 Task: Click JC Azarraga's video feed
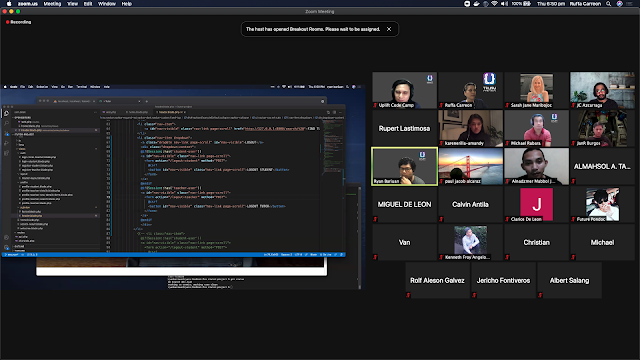602,90
